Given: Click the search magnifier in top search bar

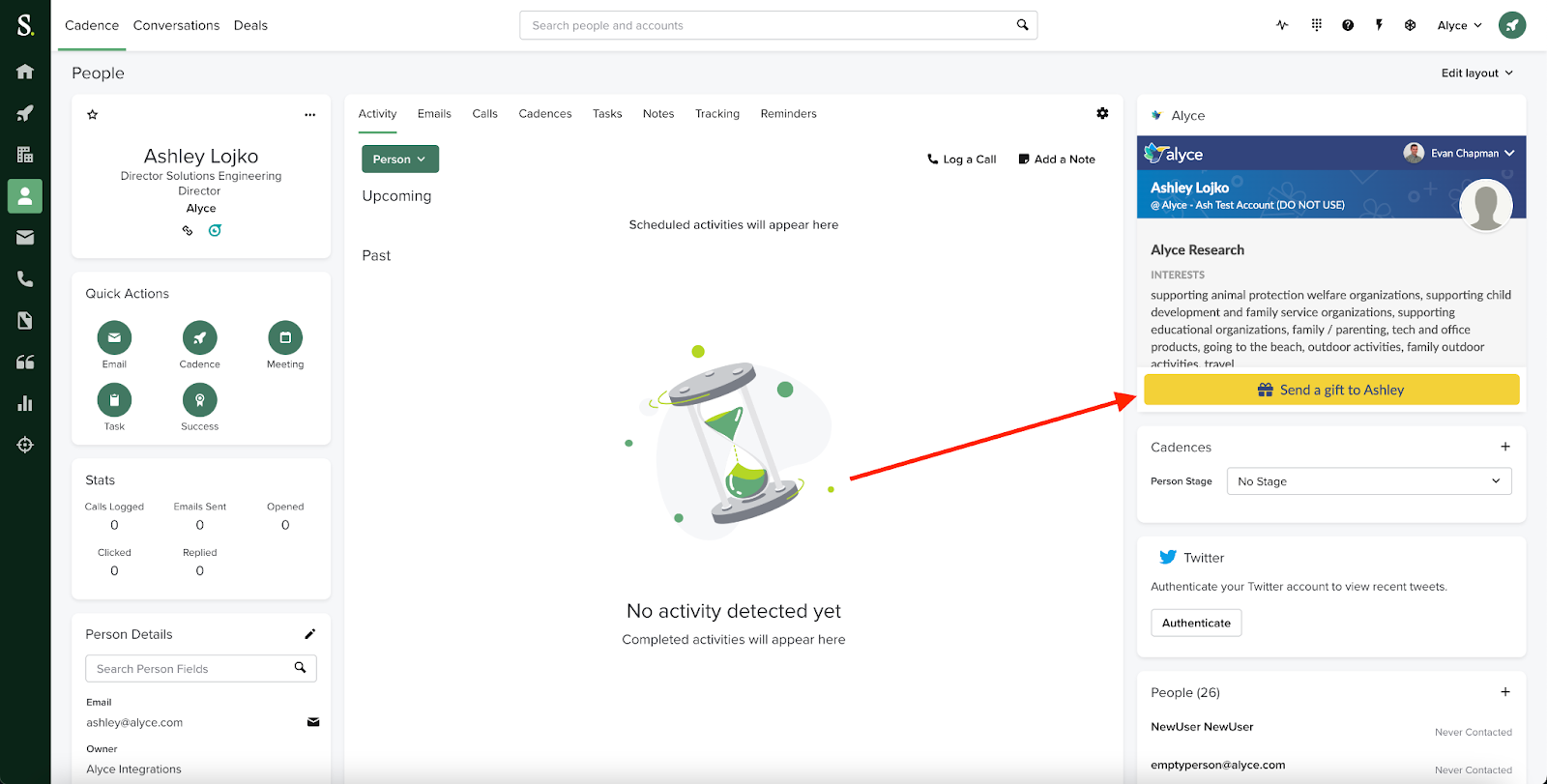Looking at the screenshot, I should [x=1022, y=25].
